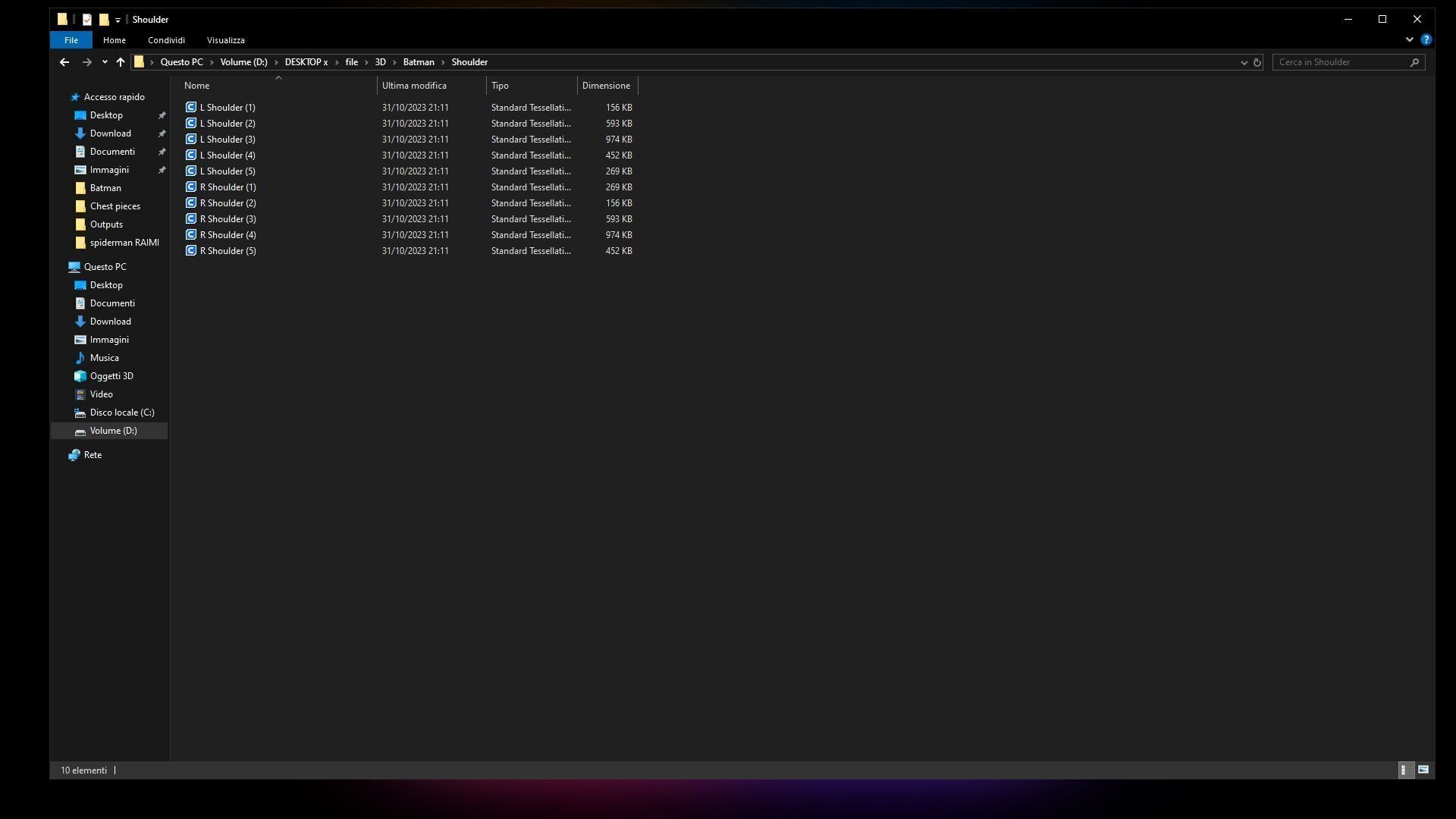
Task: Click Batman in the breadcrumb path
Action: [x=419, y=62]
